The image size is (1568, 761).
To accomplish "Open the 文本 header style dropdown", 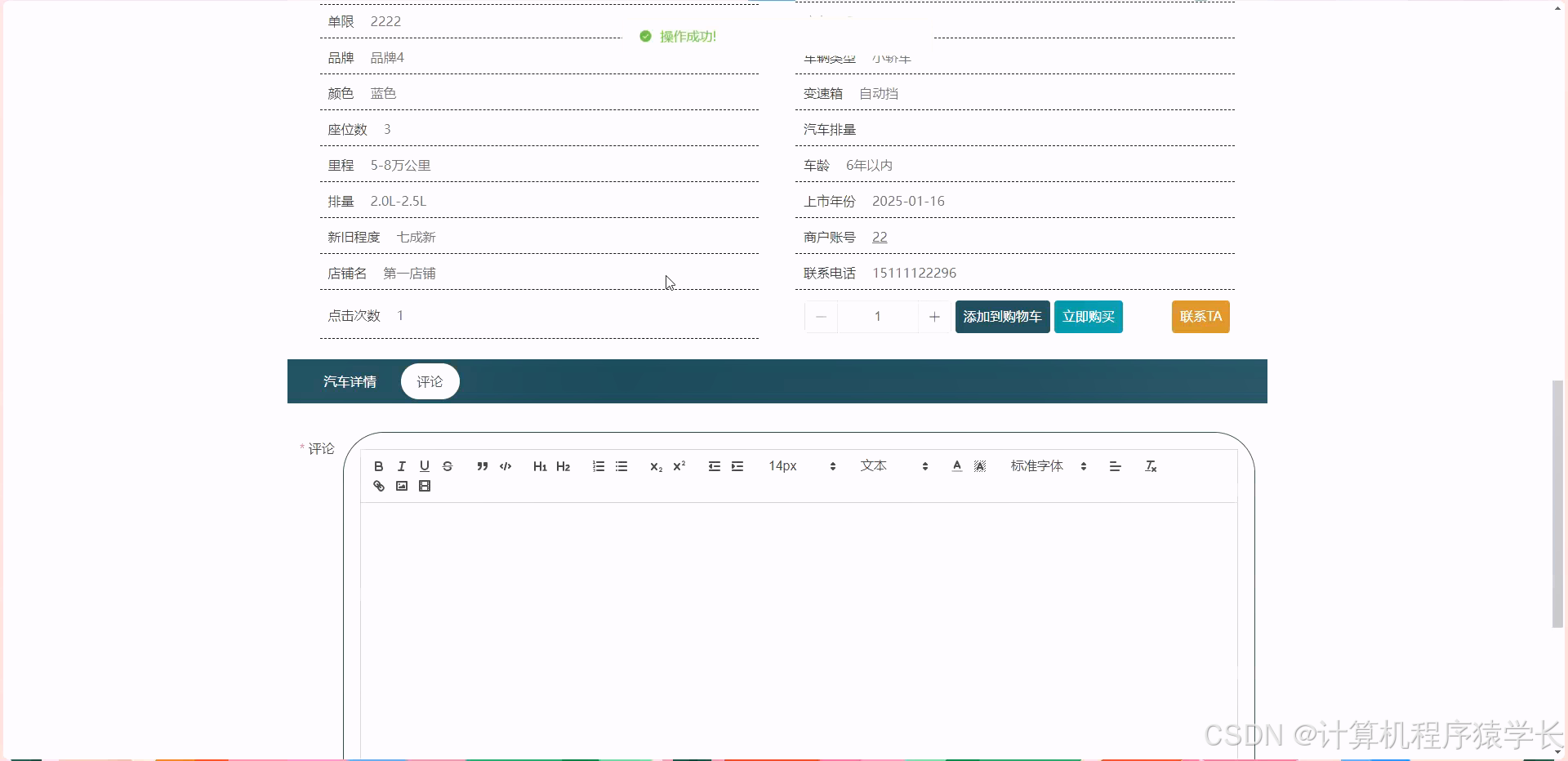I will tap(889, 465).
